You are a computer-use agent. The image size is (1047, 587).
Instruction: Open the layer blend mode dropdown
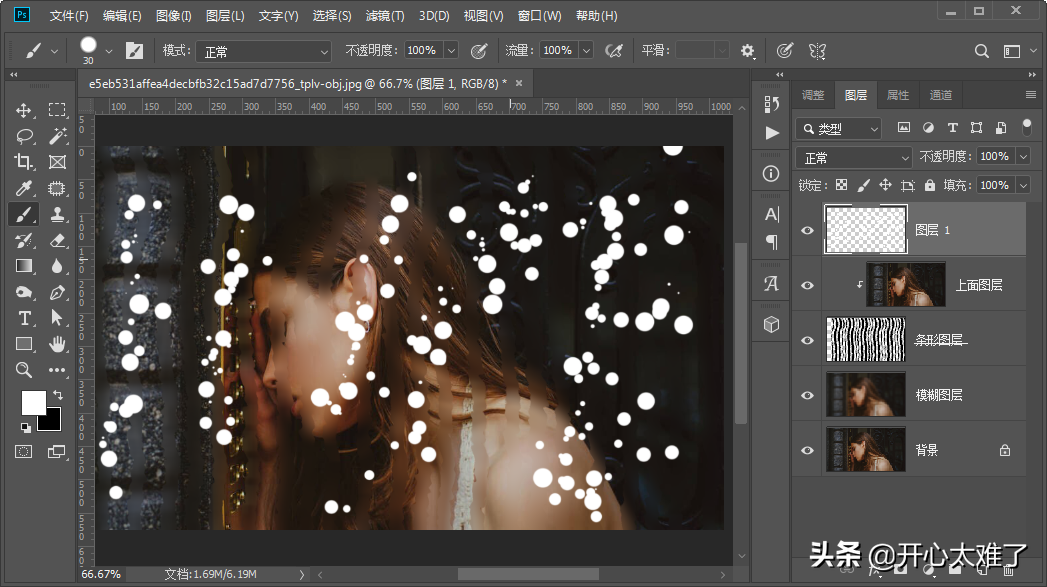pyautogui.click(x=854, y=158)
